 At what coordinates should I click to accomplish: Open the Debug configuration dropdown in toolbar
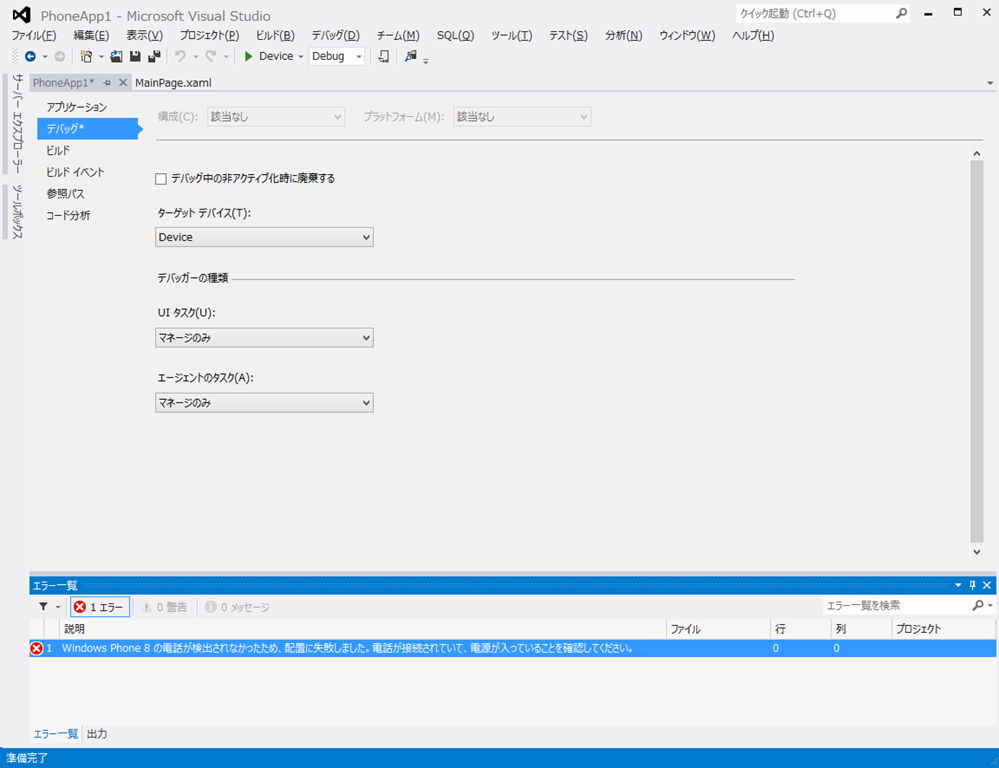336,57
